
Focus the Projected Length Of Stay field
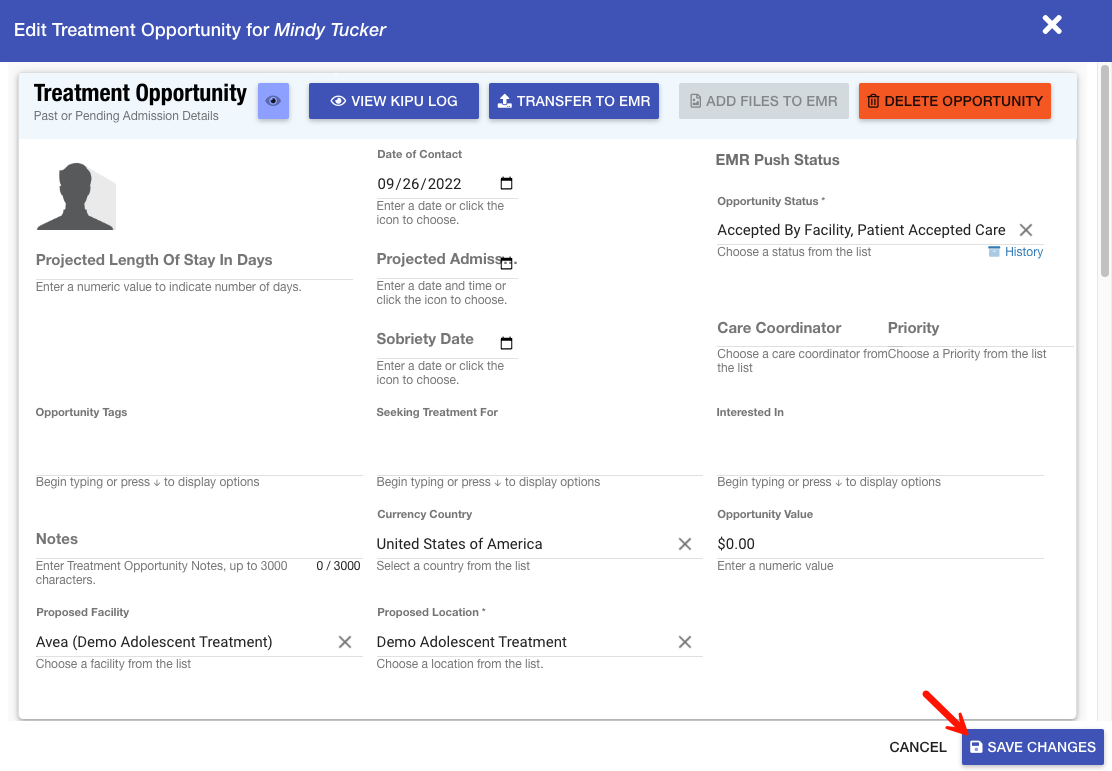pos(194,261)
